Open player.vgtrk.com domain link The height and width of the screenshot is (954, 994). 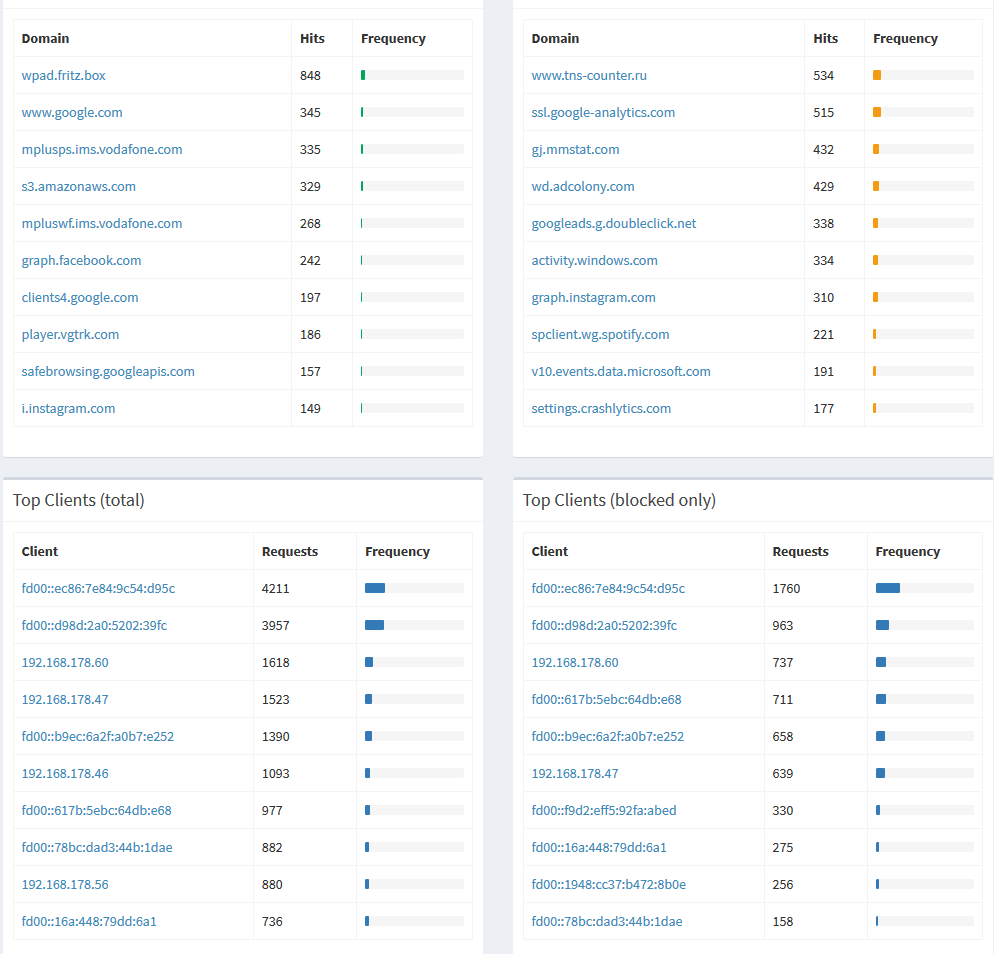click(x=70, y=334)
